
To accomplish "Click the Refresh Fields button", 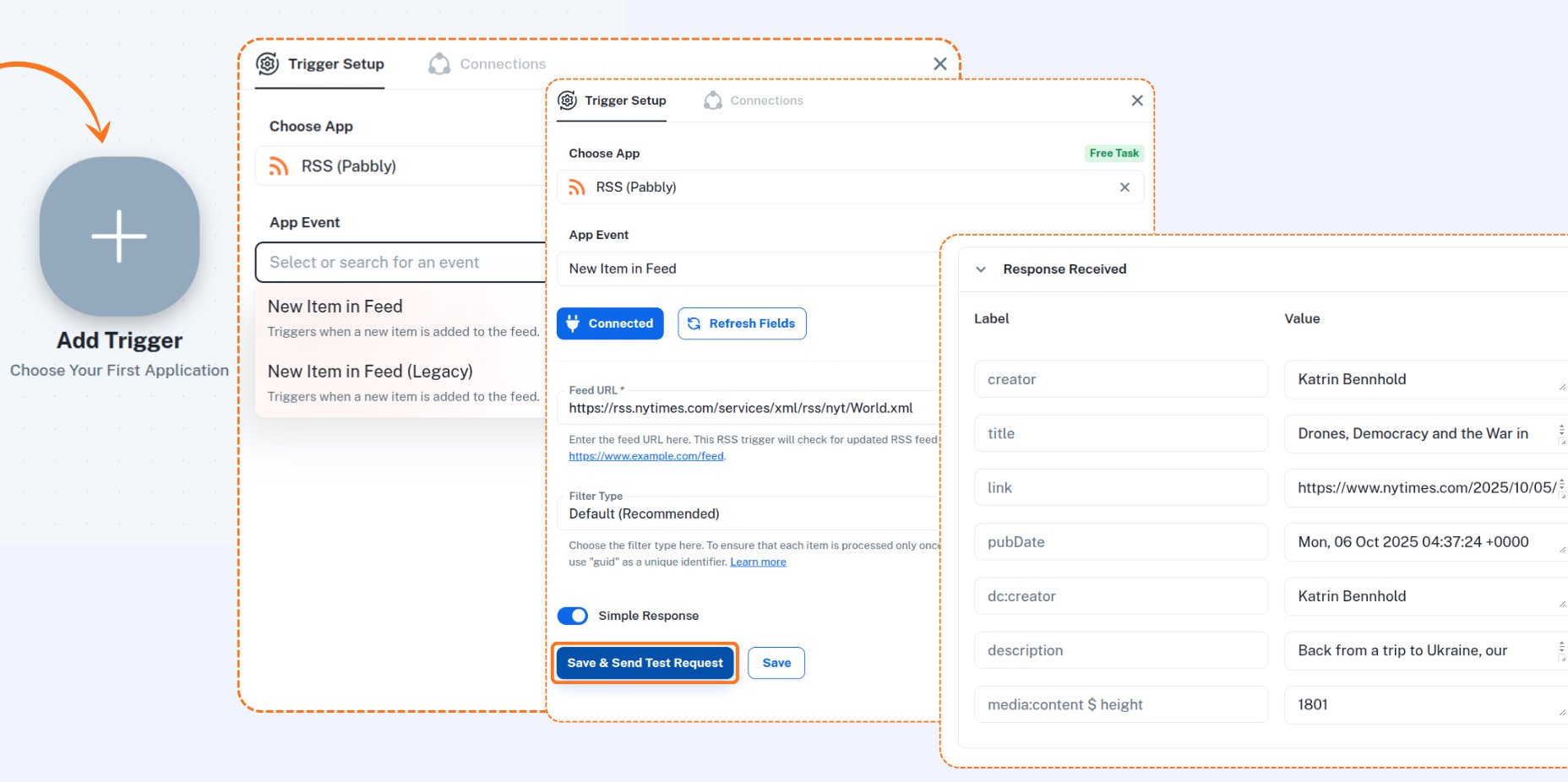I will [742, 323].
